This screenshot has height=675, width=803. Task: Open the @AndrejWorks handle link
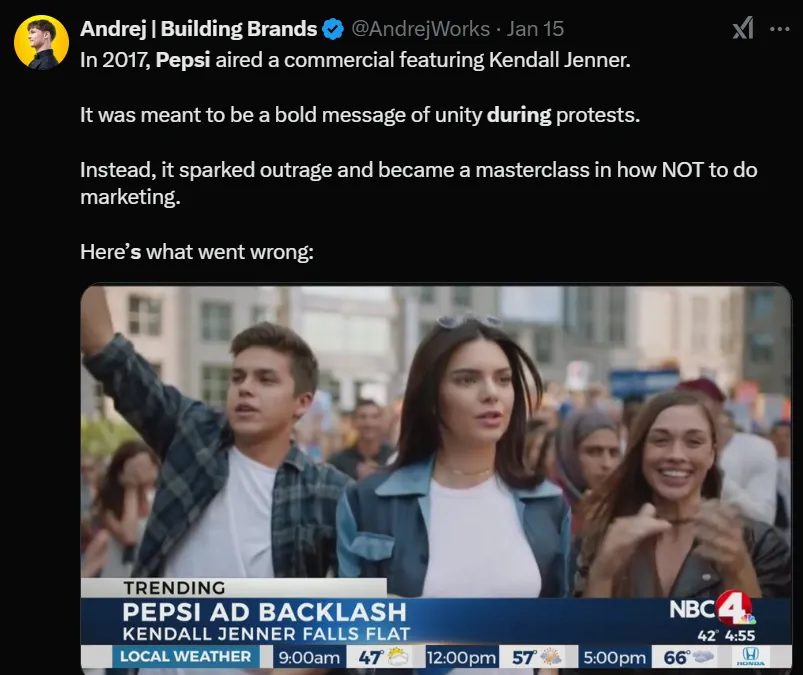coord(421,29)
